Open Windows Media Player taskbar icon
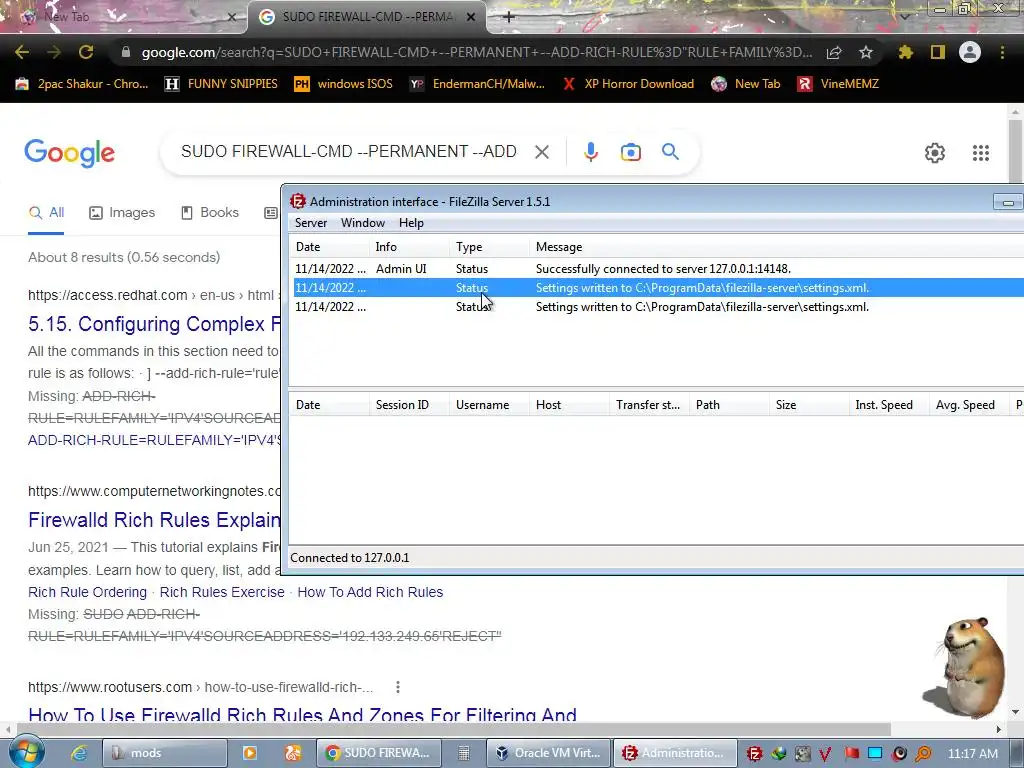Image resolution: width=1024 pixels, height=768 pixels. pyautogui.click(x=249, y=753)
